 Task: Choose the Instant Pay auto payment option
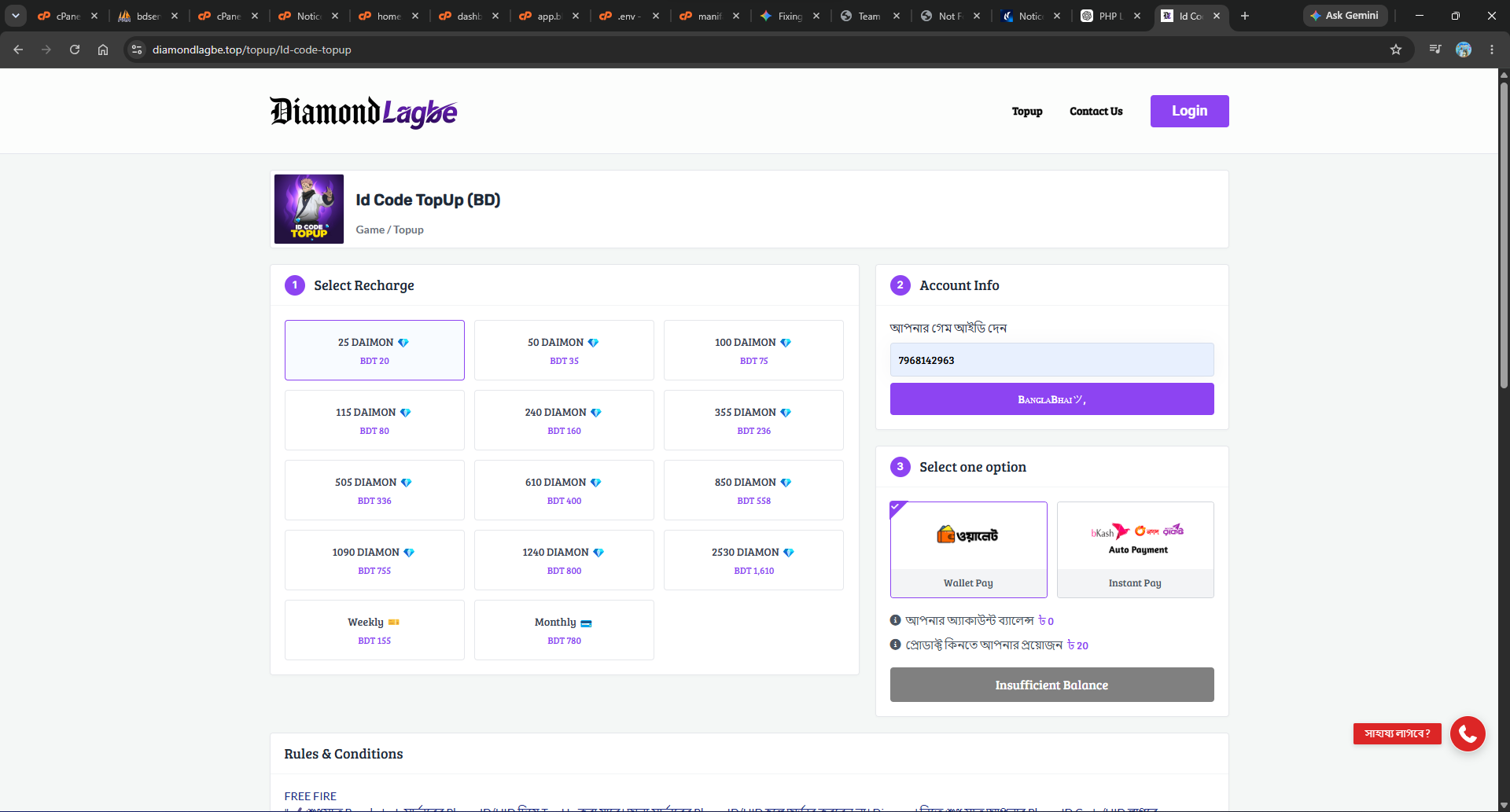1135,549
